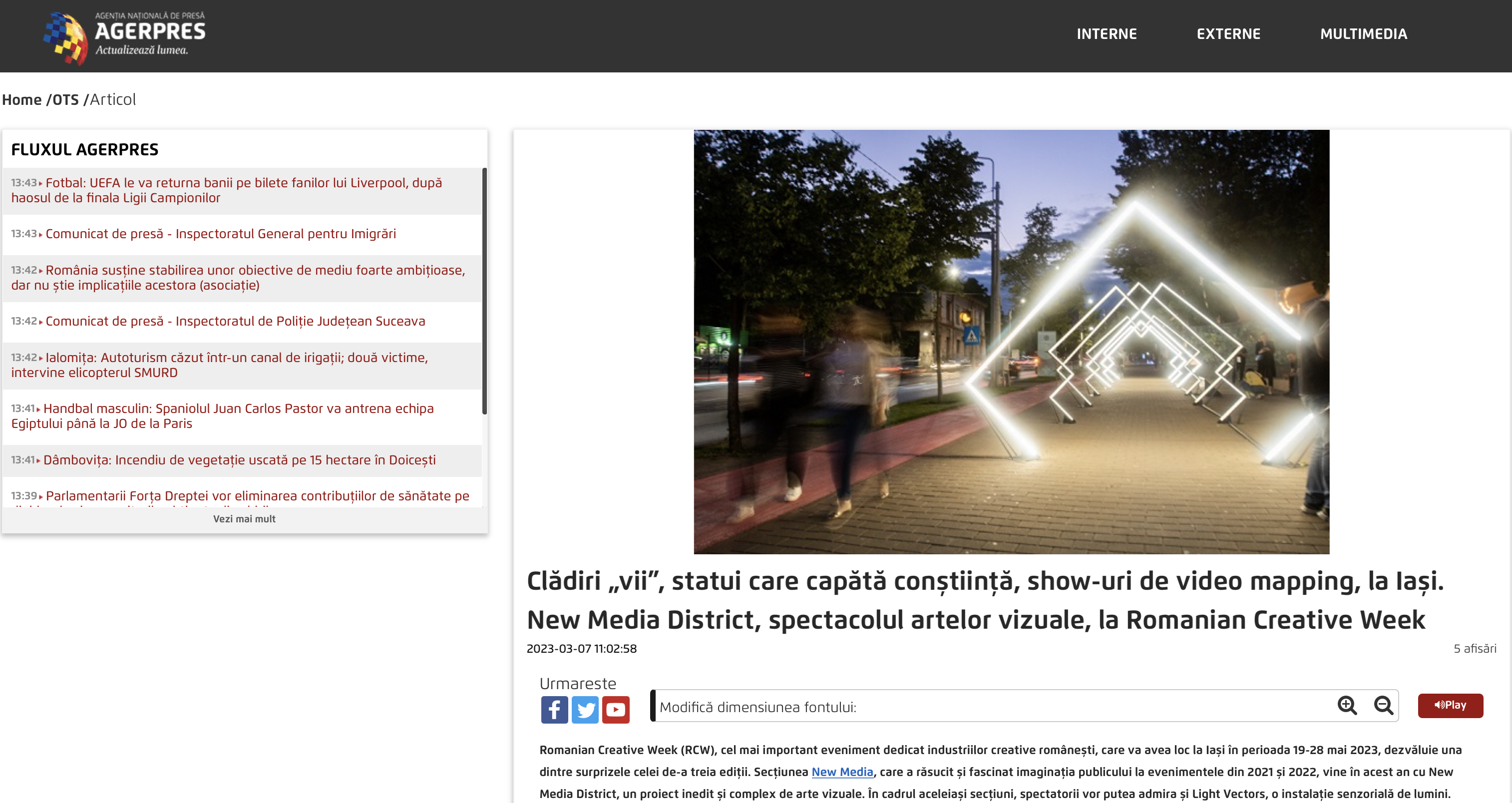Screen dimensions: 1512x803
Task: Open the New Media link in article
Action: 842,772
